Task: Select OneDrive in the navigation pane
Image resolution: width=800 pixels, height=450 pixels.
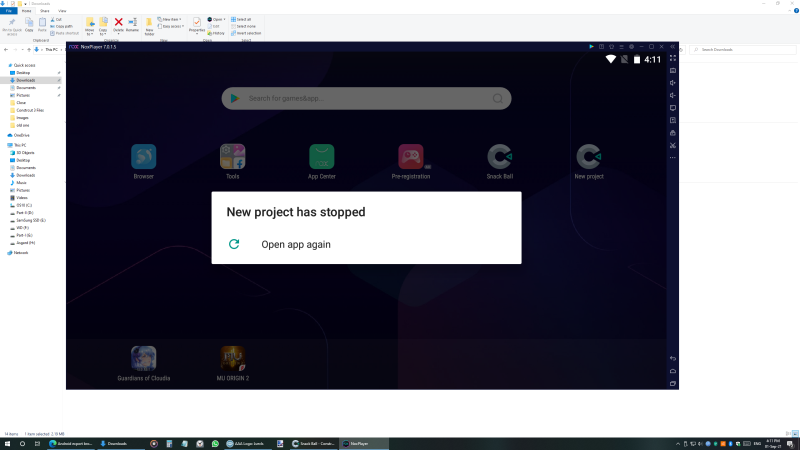Action: [x=19, y=135]
